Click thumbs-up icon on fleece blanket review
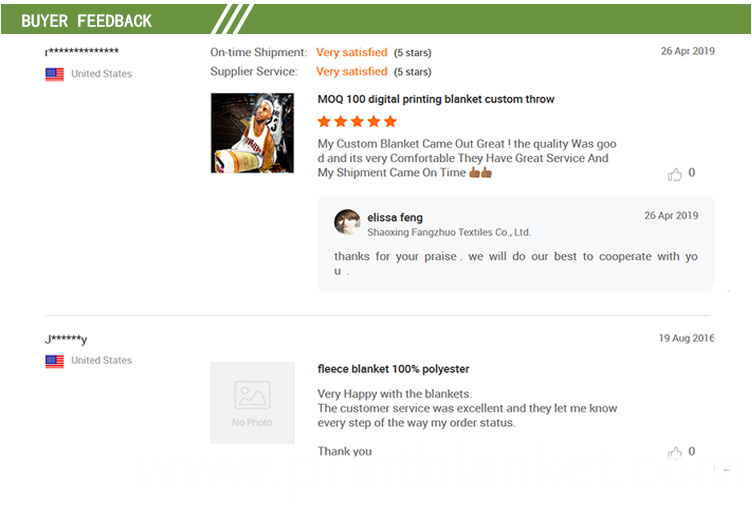This screenshot has height=513, width=752. tap(674, 453)
